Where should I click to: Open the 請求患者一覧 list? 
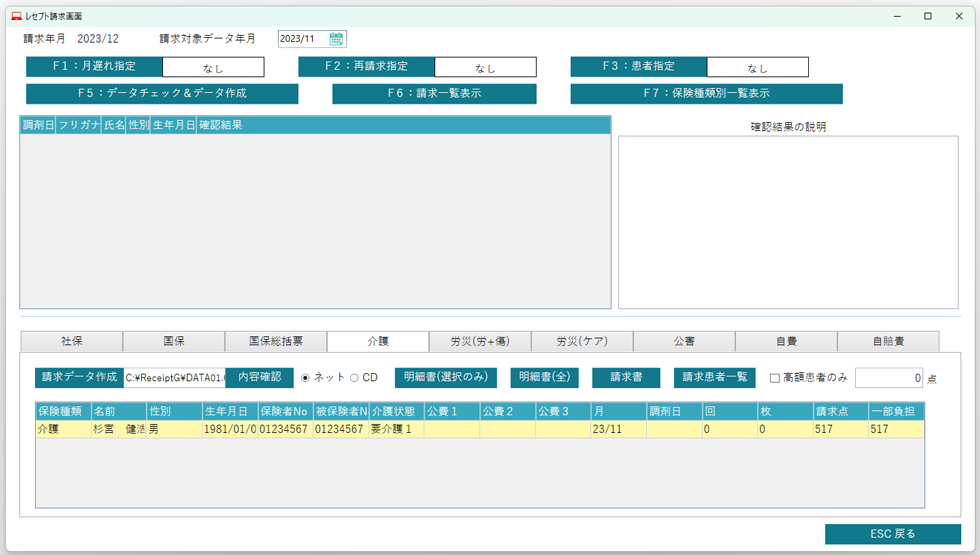(714, 378)
